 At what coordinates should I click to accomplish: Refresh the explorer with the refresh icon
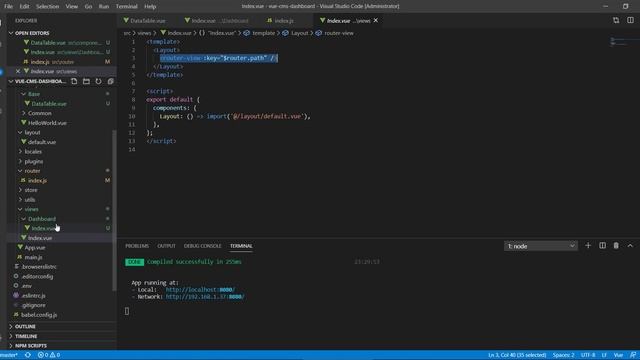tap(98, 81)
